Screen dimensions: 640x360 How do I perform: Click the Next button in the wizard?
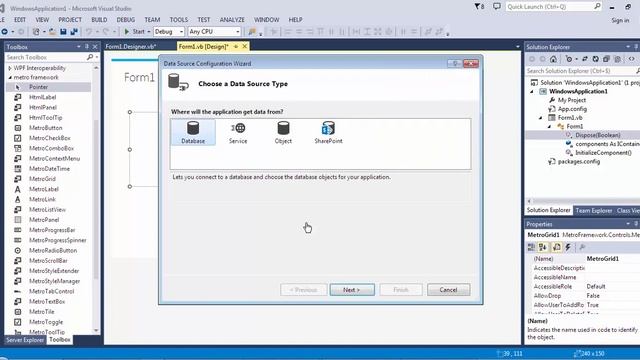[x=352, y=290]
